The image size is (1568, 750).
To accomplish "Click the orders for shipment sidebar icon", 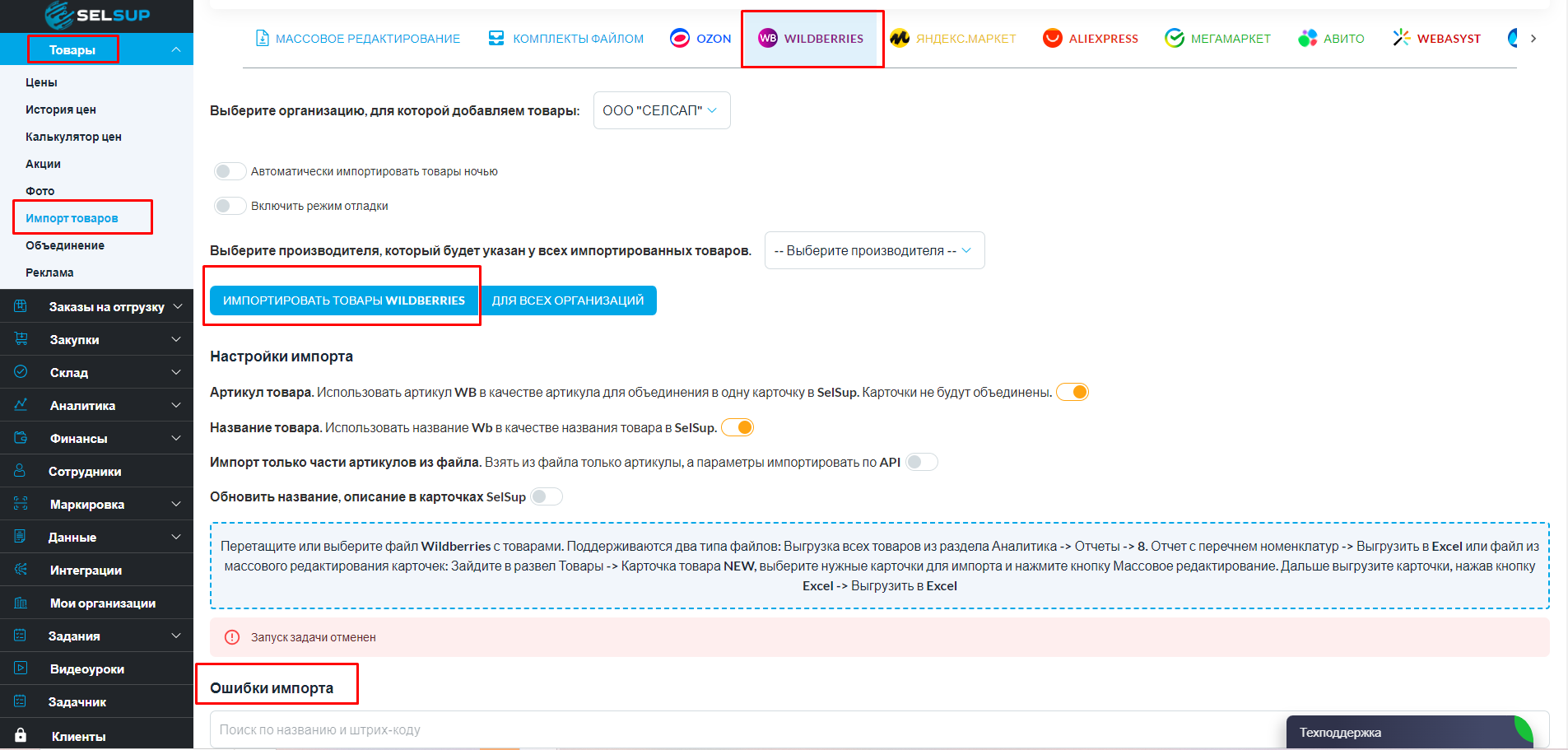I will coord(21,306).
